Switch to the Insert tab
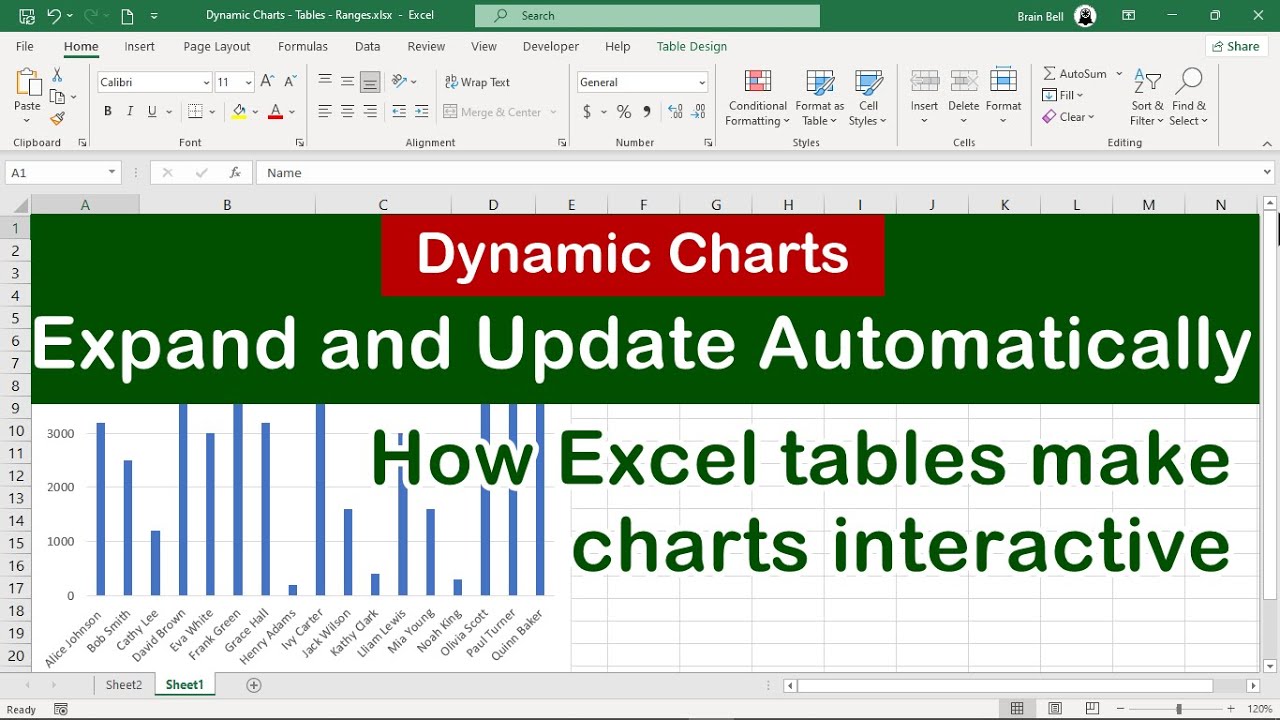The height and width of the screenshot is (720, 1280). (139, 46)
